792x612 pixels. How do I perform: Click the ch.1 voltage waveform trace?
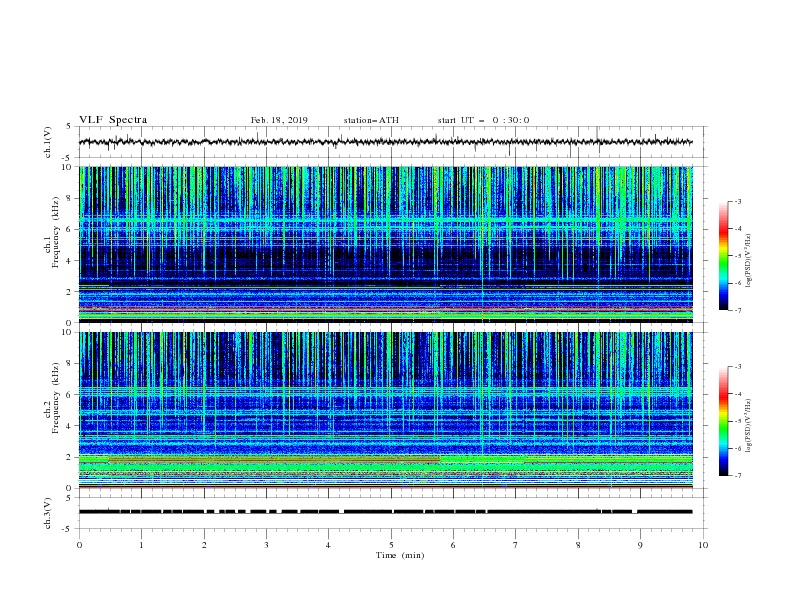pyautogui.click(x=385, y=142)
